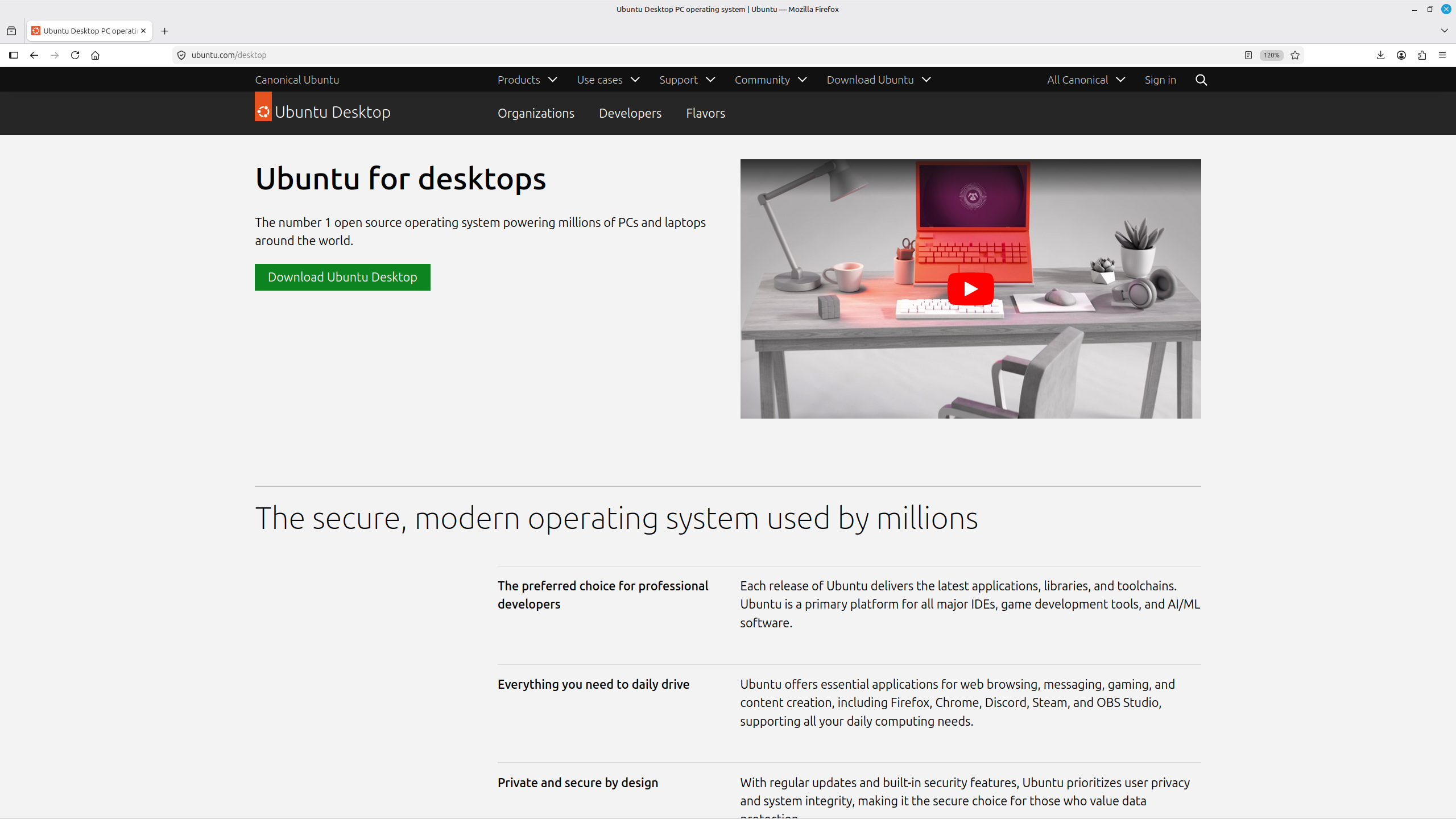The height and width of the screenshot is (819, 1456).
Task: Click 'Everything you need to daily drive' text
Action: coord(593,684)
